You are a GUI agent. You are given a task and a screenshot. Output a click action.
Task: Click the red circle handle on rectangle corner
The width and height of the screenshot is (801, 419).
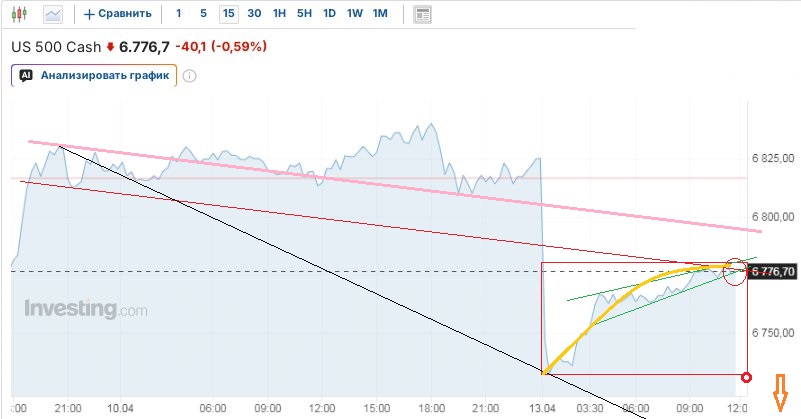coord(746,377)
